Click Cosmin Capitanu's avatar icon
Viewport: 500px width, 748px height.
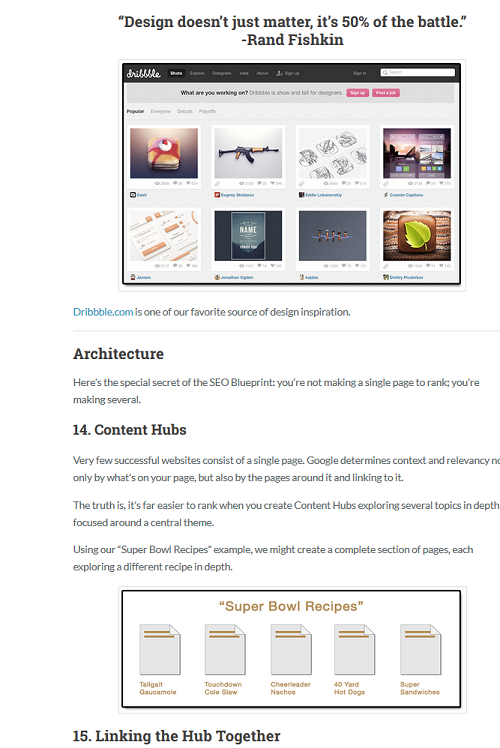386,195
